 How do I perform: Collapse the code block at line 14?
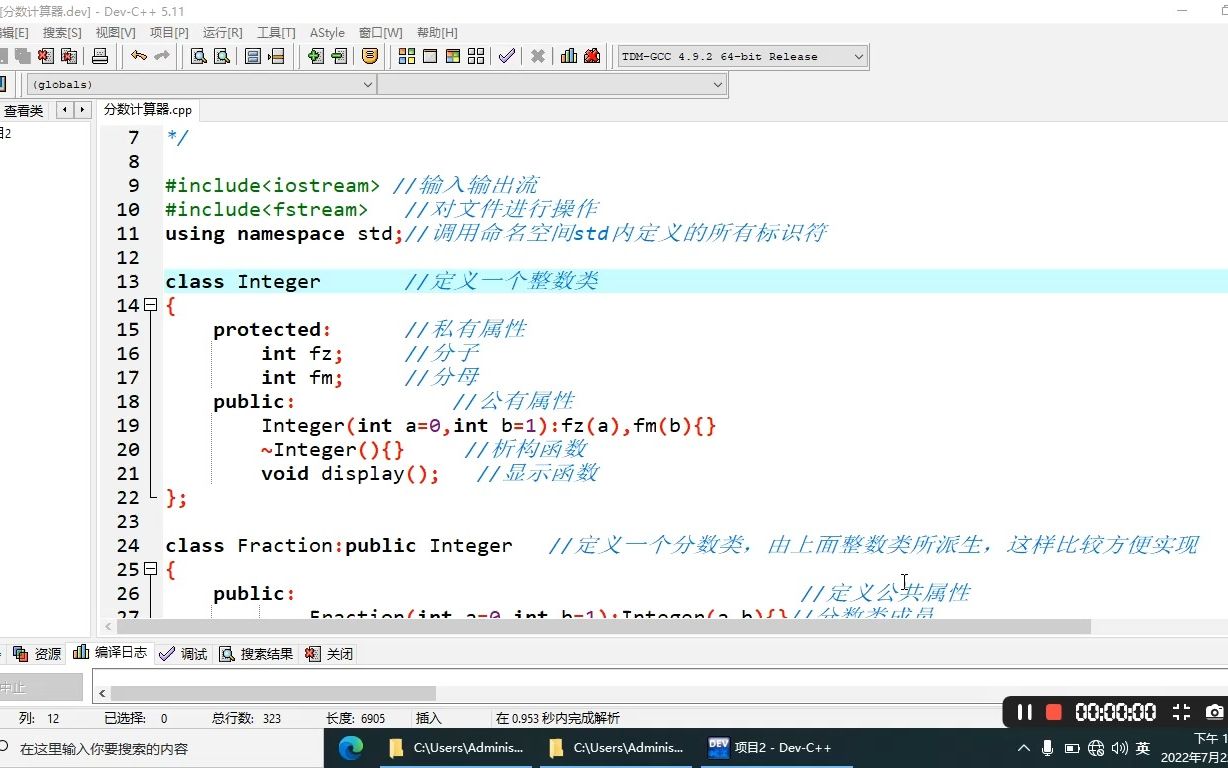[x=149, y=305]
